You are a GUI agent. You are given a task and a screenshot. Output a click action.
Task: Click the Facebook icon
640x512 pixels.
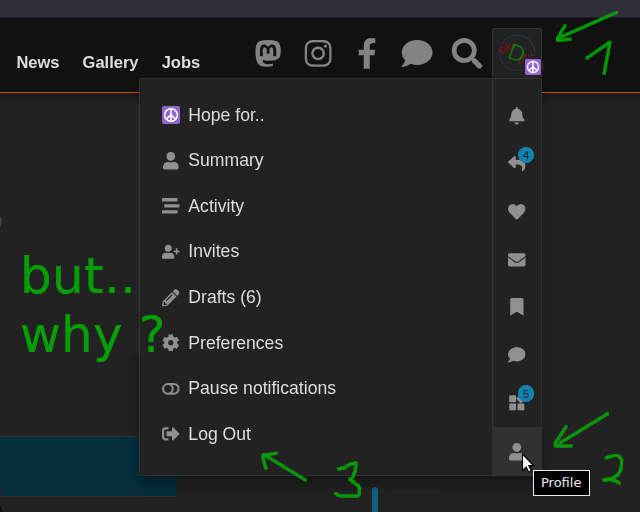click(x=367, y=53)
